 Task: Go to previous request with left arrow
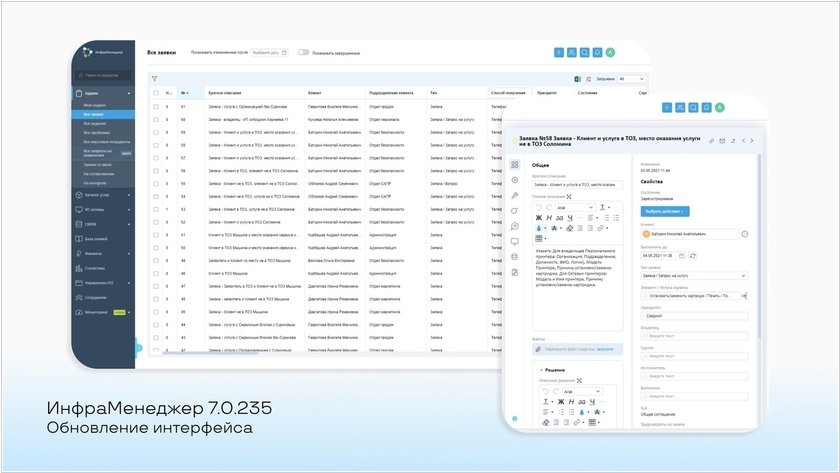click(x=744, y=141)
